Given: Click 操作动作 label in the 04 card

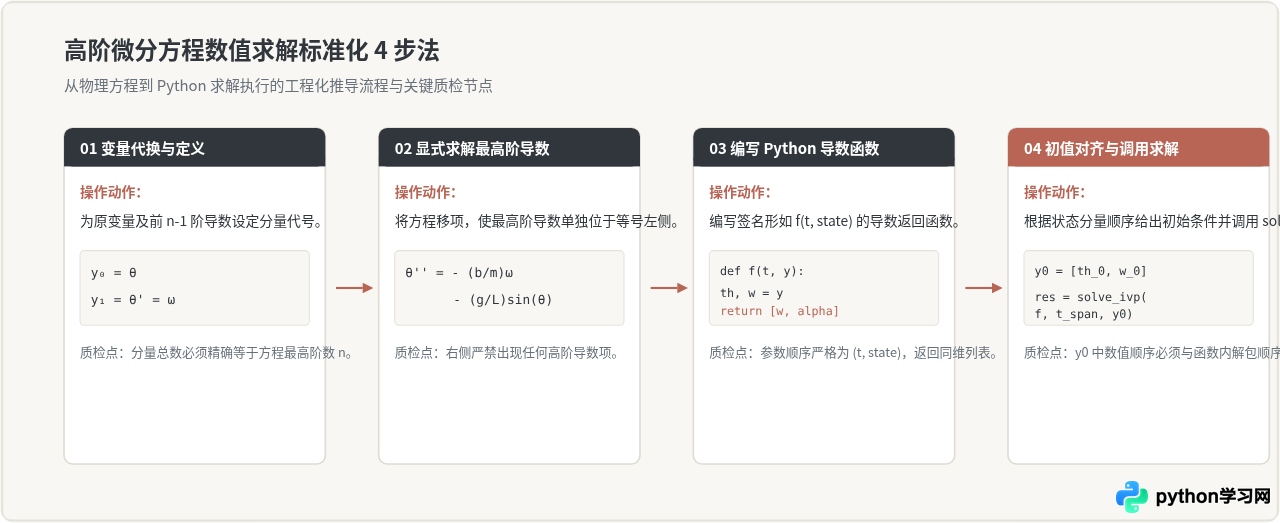Looking at the screenshot, I should click(x=1055, y=192).
